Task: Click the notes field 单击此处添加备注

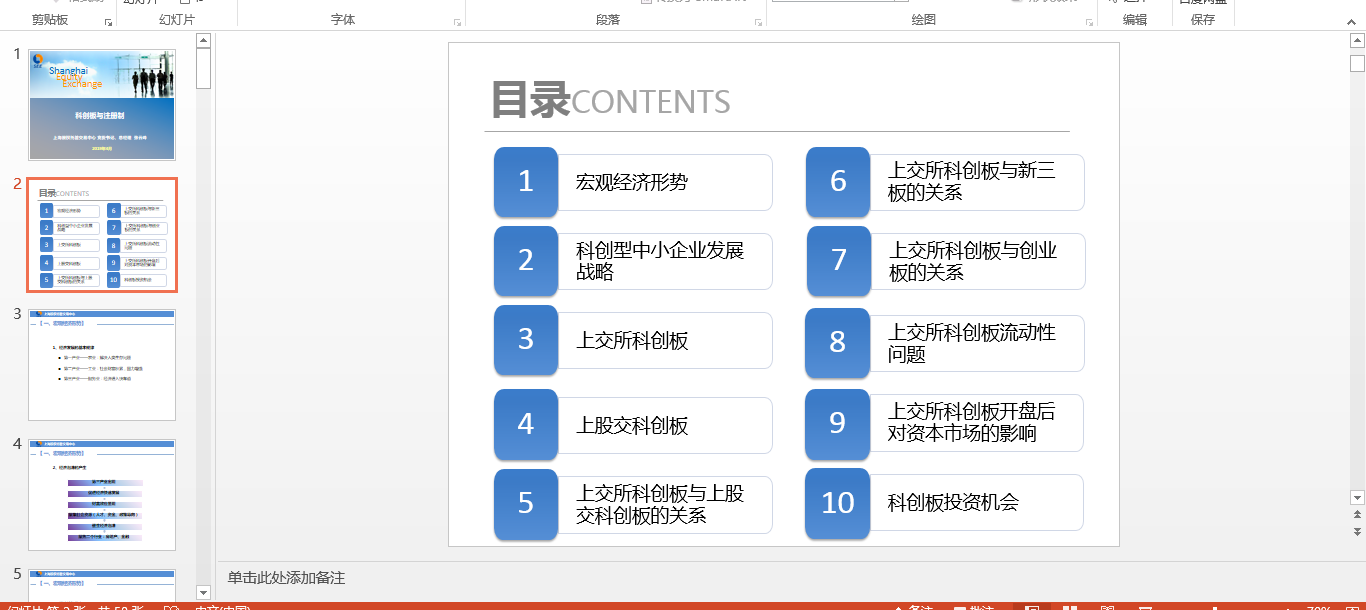Action: click(x=286, y=578)
